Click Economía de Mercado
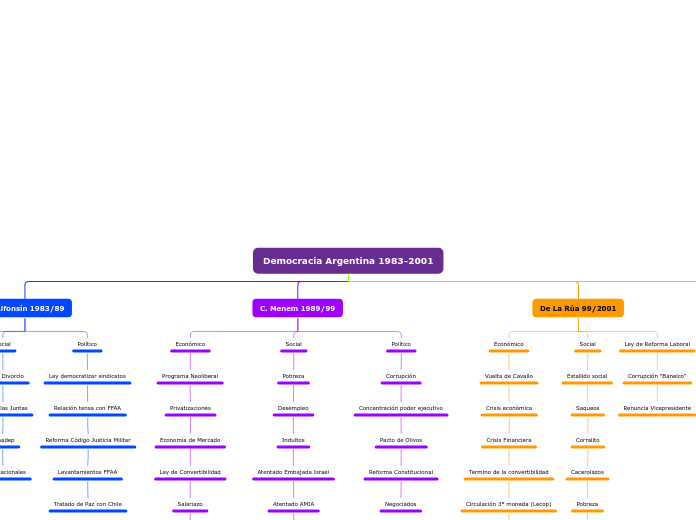The height and width of the screenshot is (520, 696). coord(190,440)
